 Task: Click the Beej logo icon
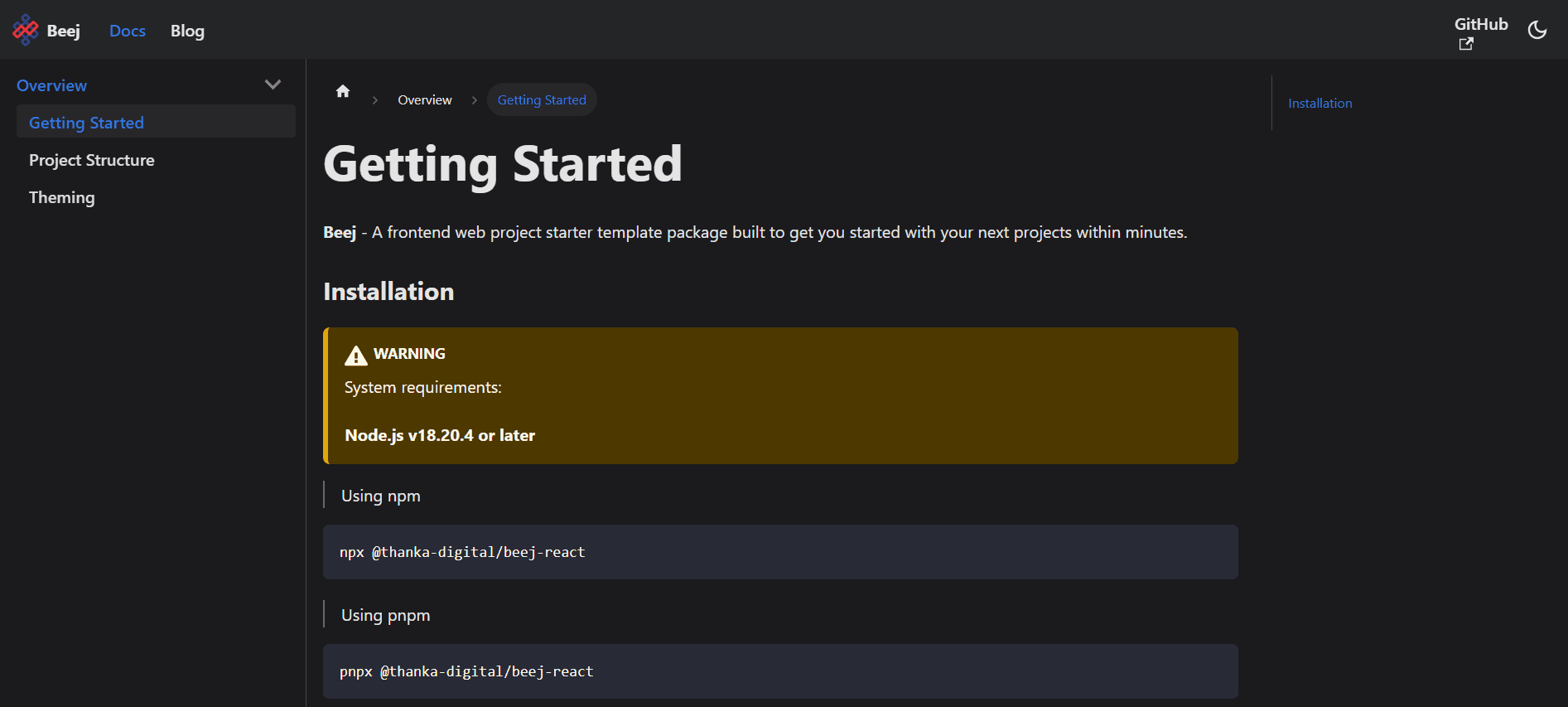pyautogui.click(x=26, y=30)
